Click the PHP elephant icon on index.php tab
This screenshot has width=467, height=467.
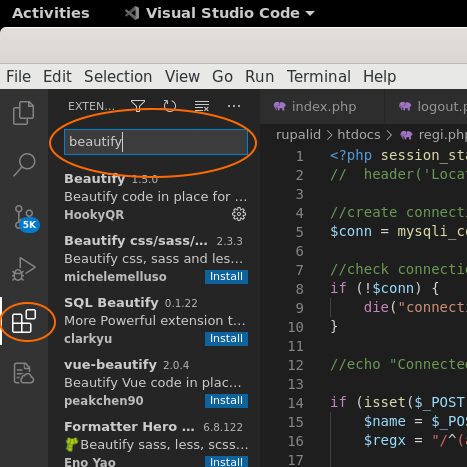pyautogui.click(x=280, y=107)
